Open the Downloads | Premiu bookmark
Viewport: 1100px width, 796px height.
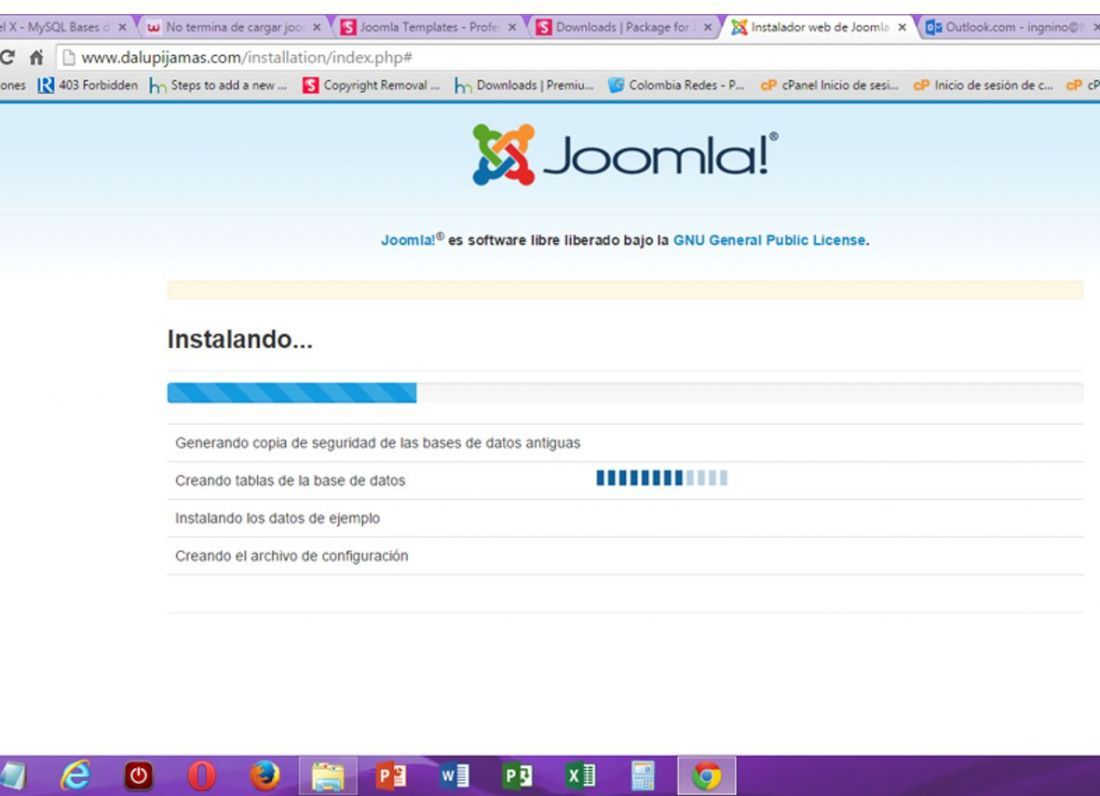pos(524,86)
